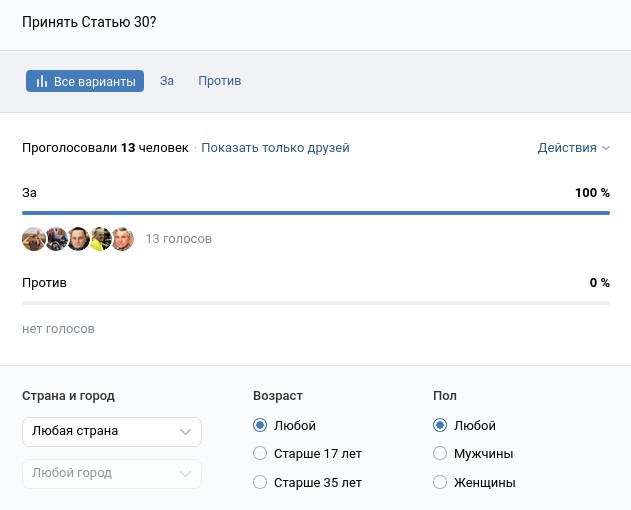Click the "100 %" result value
This screenshot has height=510, width=631.
(x=592, y=193)
